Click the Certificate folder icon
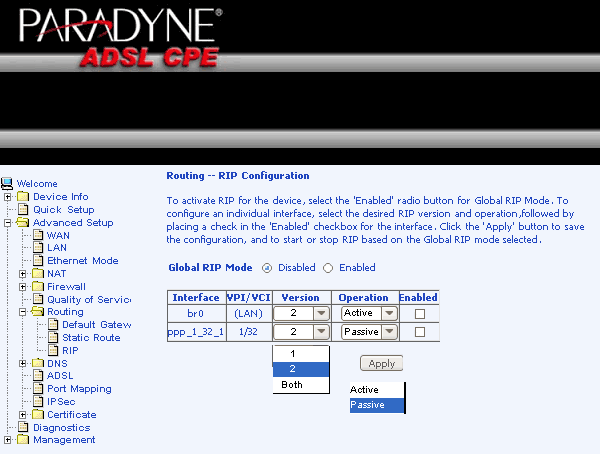This screenshot has height=454, width=600. (x=38, y=415)
